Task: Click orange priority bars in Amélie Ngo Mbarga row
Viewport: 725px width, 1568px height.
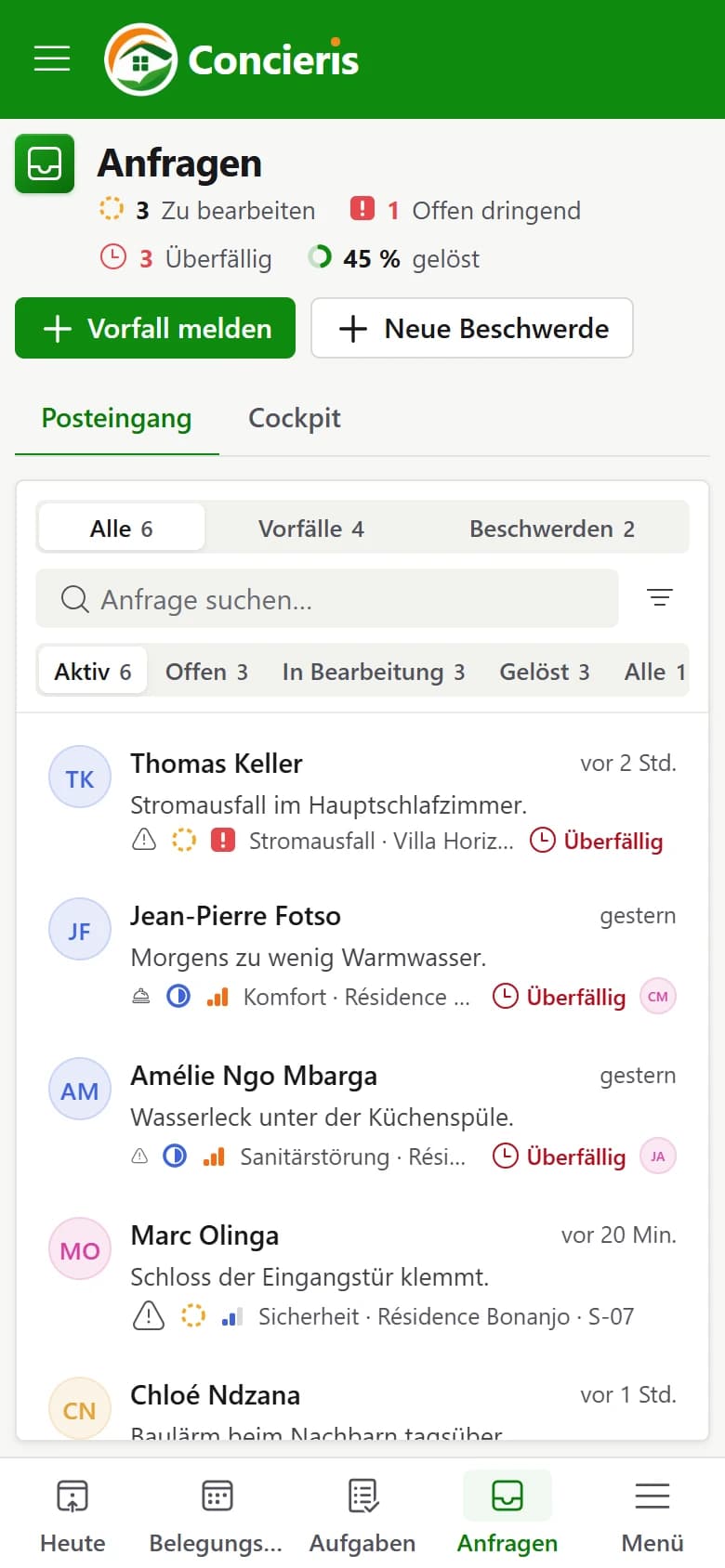Action: pos(214,1156)
